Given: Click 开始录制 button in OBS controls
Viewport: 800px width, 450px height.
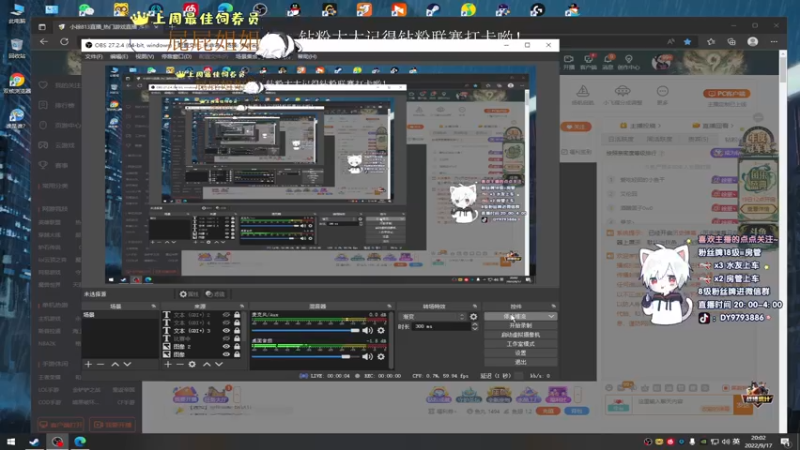Looking at the screenshot, I should click(x=520, y=326).
